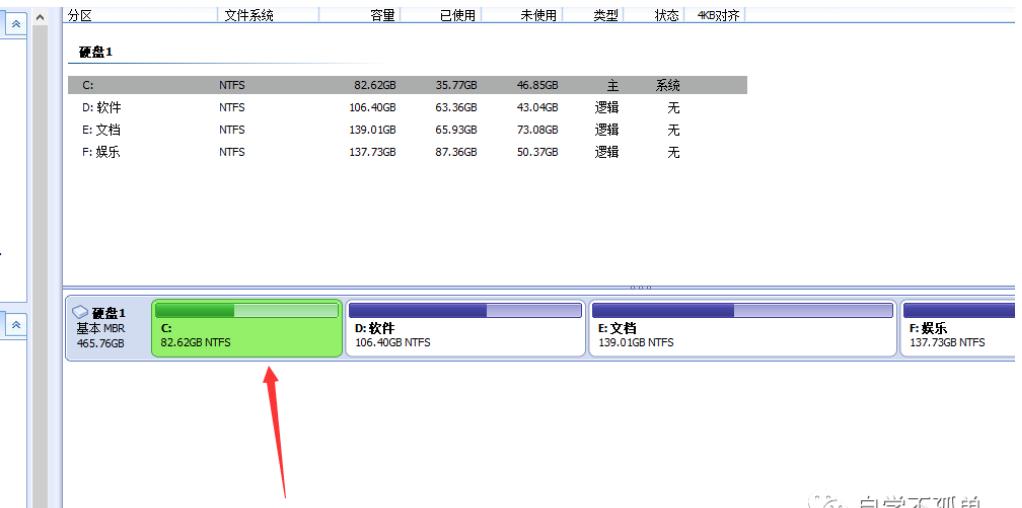Select the F: 娱乐 partition block
Screen dimensions: 1022x508
[x=957, y=329]
